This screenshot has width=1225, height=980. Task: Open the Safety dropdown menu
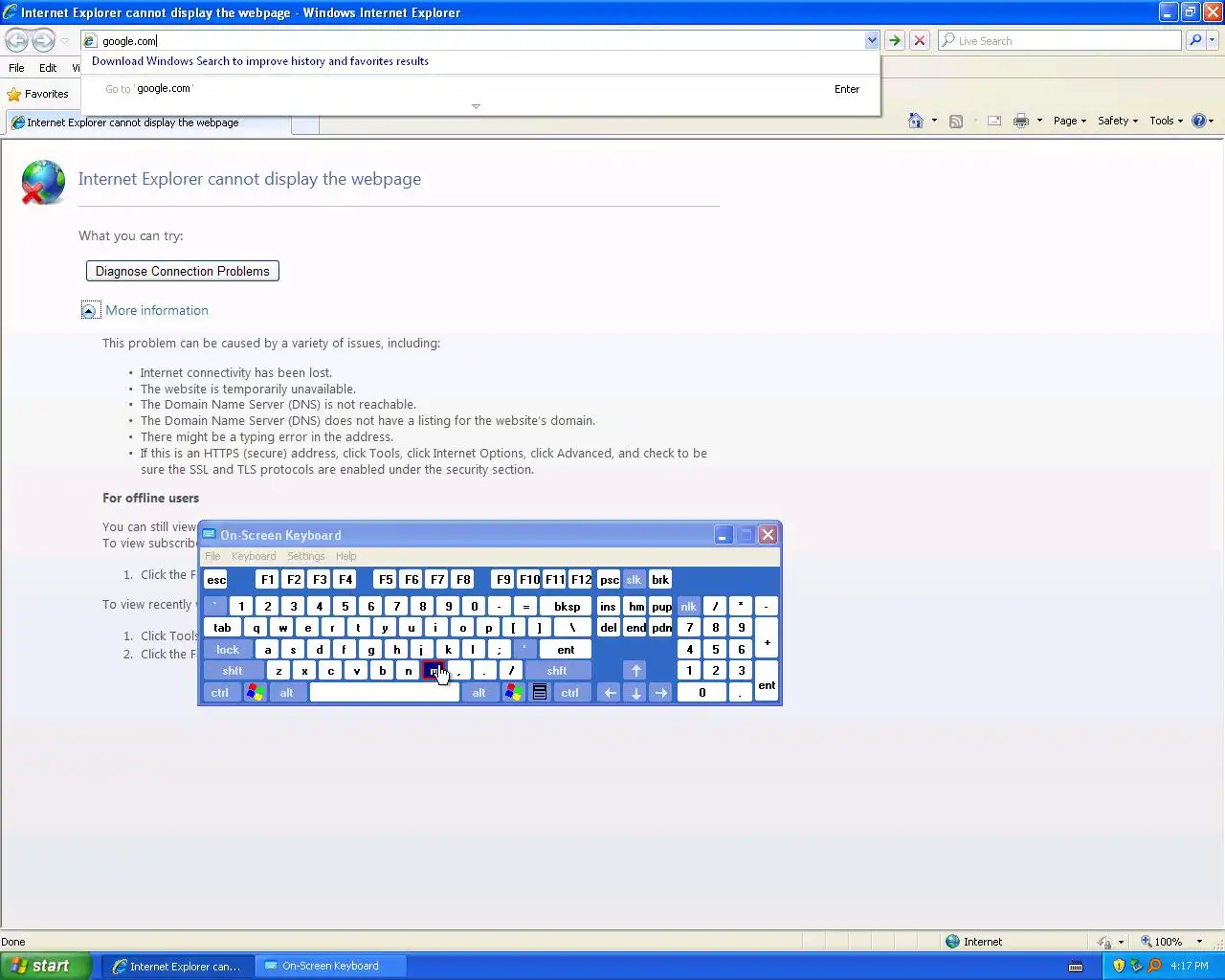[x=1118, y=121]
